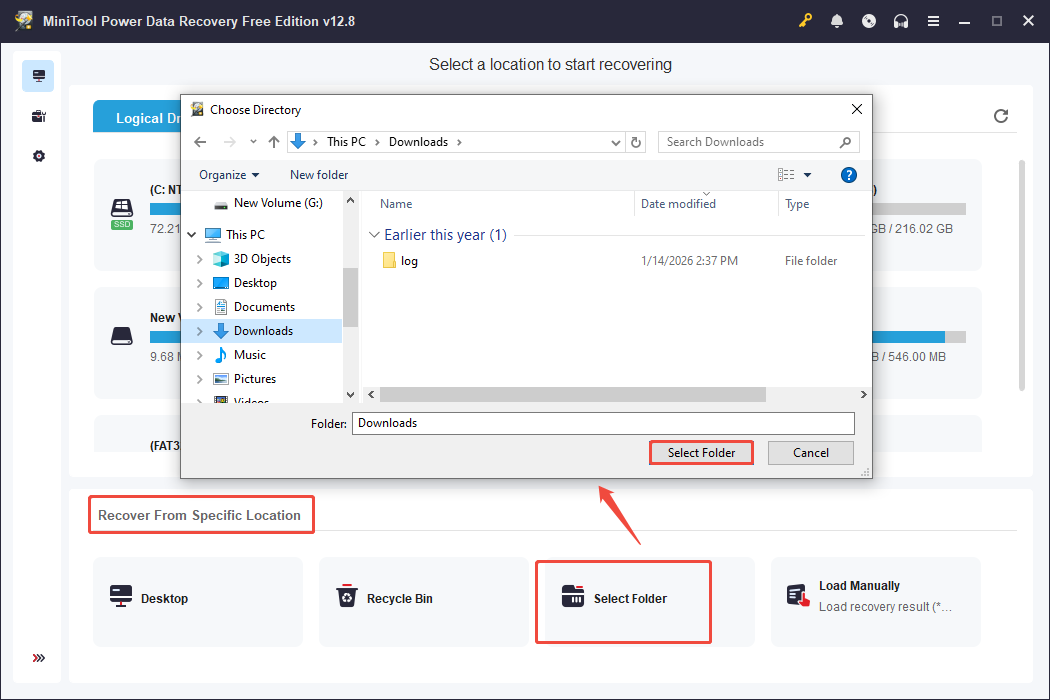
Task: Open the bootable media disc icon
Action: point(869,20)
